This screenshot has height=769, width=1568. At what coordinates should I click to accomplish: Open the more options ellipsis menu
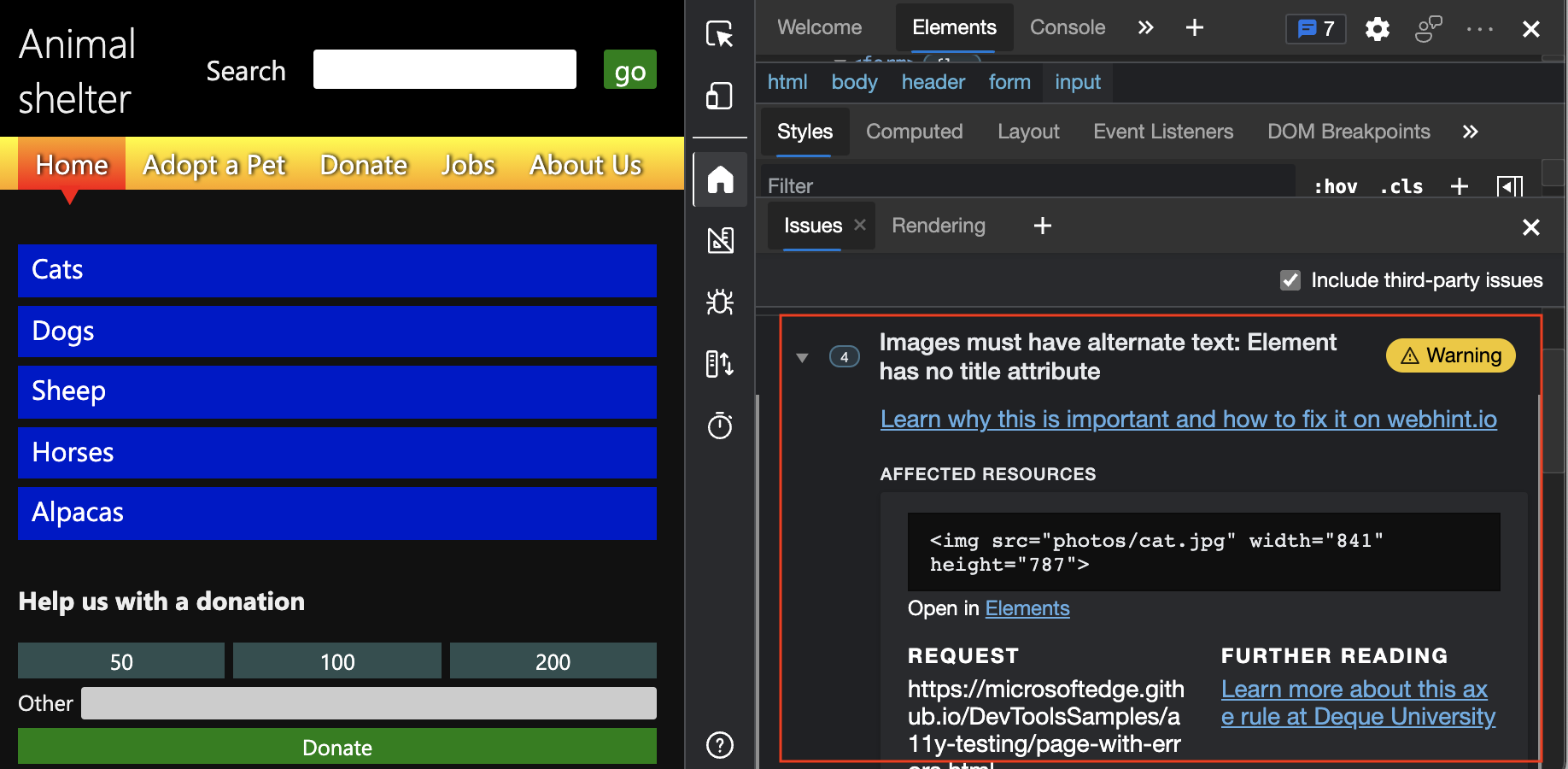(1479, 28)
